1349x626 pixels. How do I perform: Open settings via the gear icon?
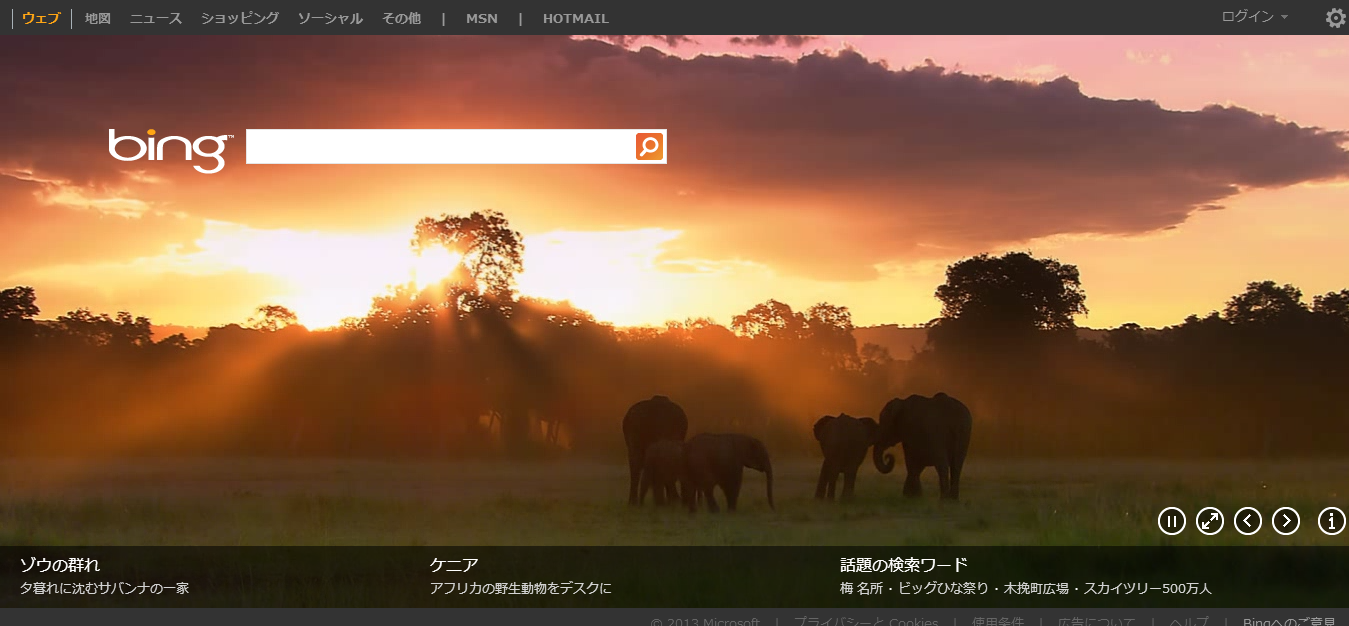coord(1335,18)
